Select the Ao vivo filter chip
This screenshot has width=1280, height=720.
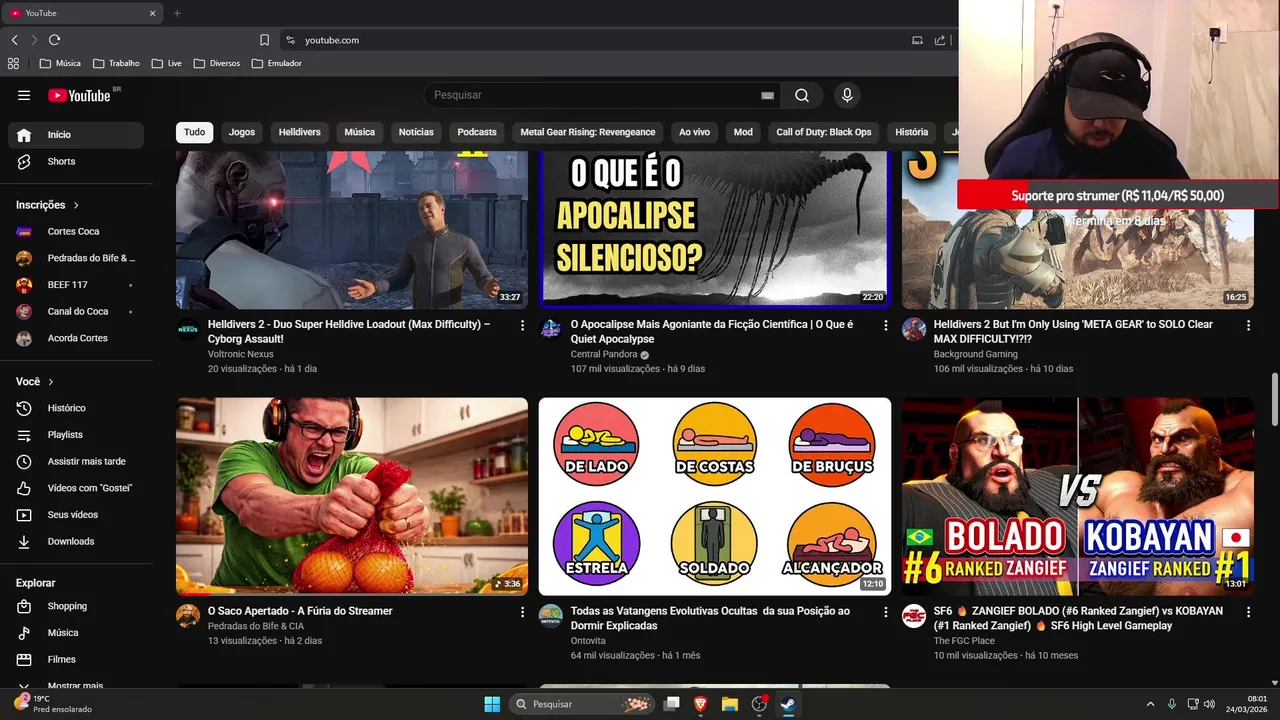[x=694, y=132]
